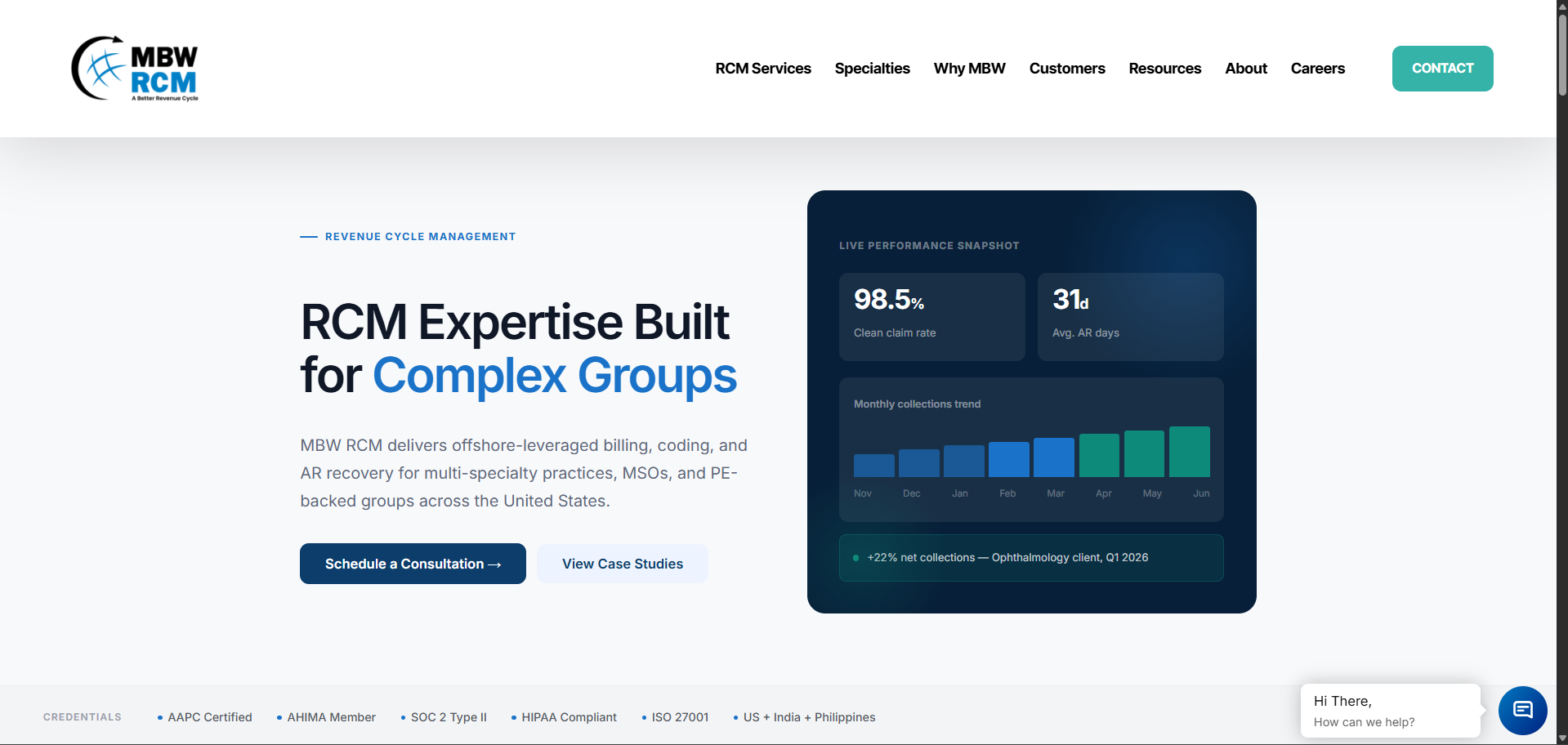Open the About menu item
This screenshot has width=1568, height=745.
pyautogui.click(x=1246, y=69)
